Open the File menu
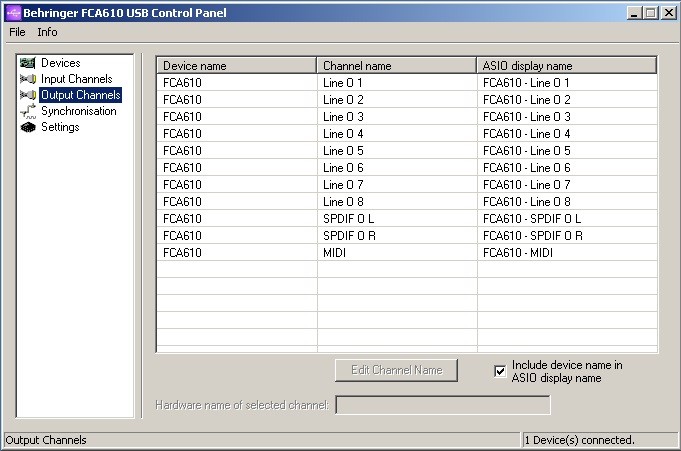The width and height of the screenshot is (681, 451). (x=17, y=32)
